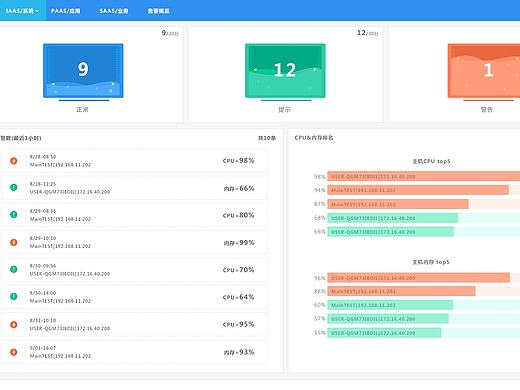Image resolution: width=520 pixels, height=390 pixels.
Task: Click the orange alert icon for 8/29-10:10
Action: 14,242
